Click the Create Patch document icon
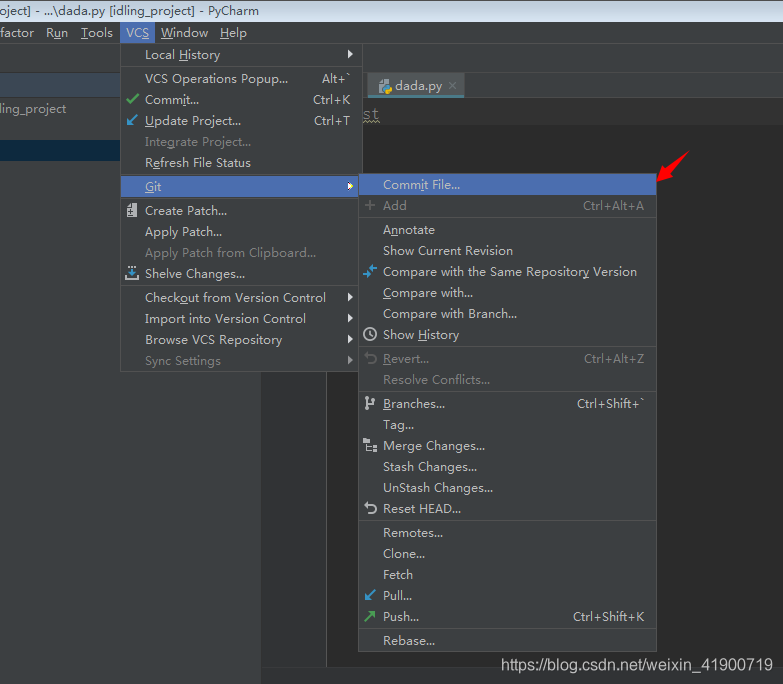 tap(132, 210)
